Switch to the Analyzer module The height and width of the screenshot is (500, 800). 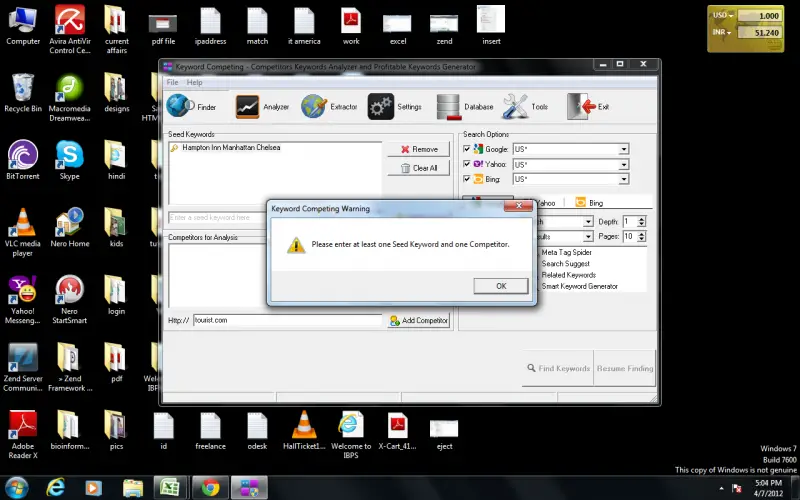[x=262, y=107]
